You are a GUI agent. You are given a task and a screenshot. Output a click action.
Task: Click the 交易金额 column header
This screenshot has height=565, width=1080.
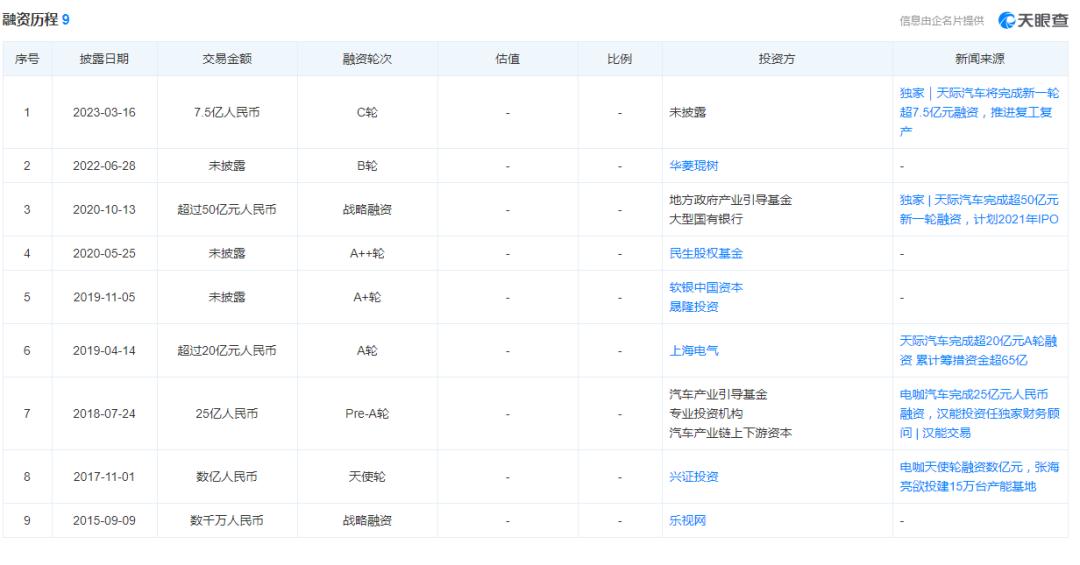[227, 59]
